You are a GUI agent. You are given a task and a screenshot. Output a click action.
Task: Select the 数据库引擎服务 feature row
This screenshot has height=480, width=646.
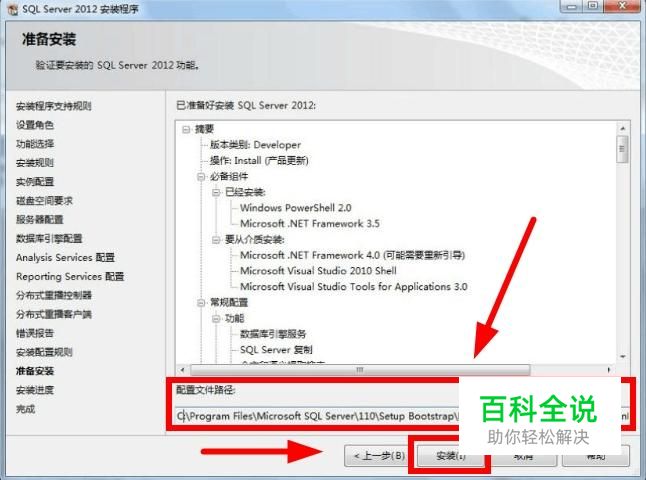click(273, 334)
